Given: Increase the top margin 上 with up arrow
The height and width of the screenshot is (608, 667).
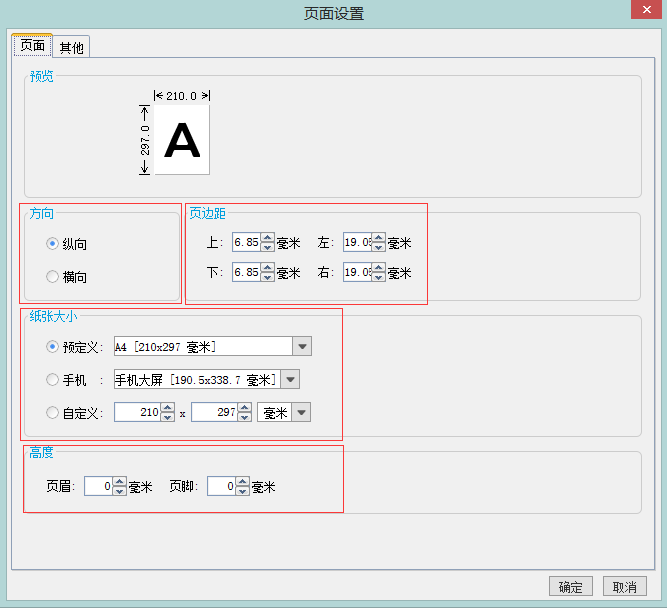Looking at the screenshot, I should (x=268, y=237).
